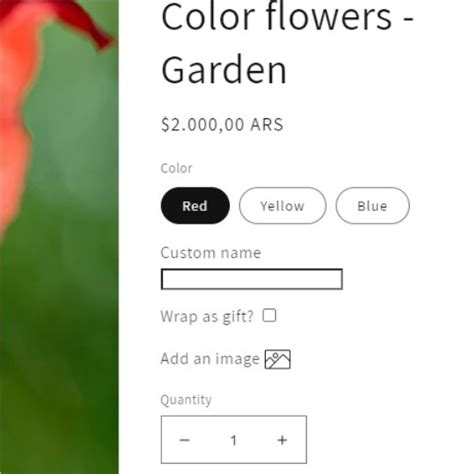Screen dimensions: 474x474
Task: Click the quantity value showing 1
Action: pos(234,440)
